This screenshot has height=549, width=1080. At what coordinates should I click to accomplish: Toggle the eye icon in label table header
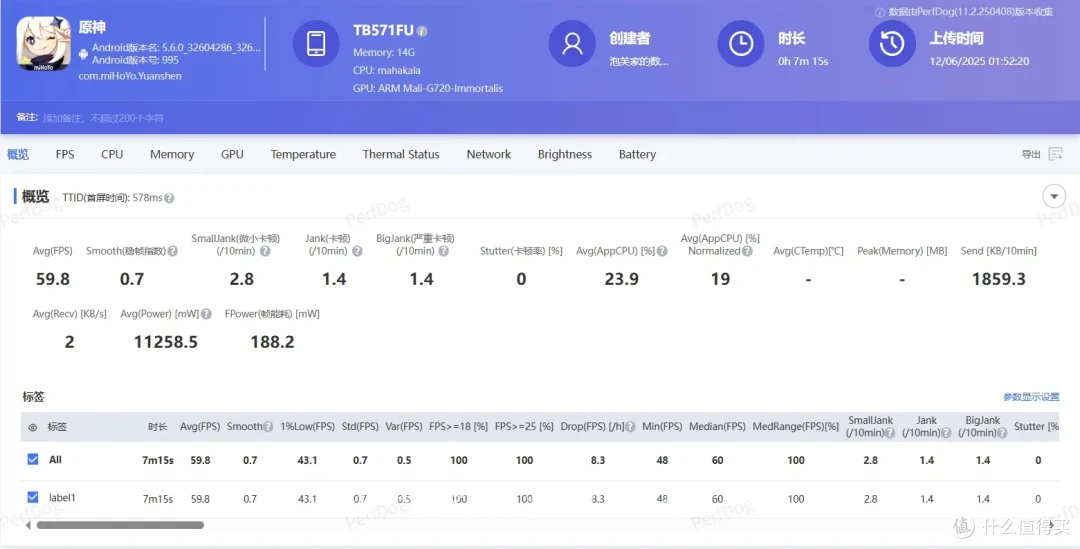(32, 427)
